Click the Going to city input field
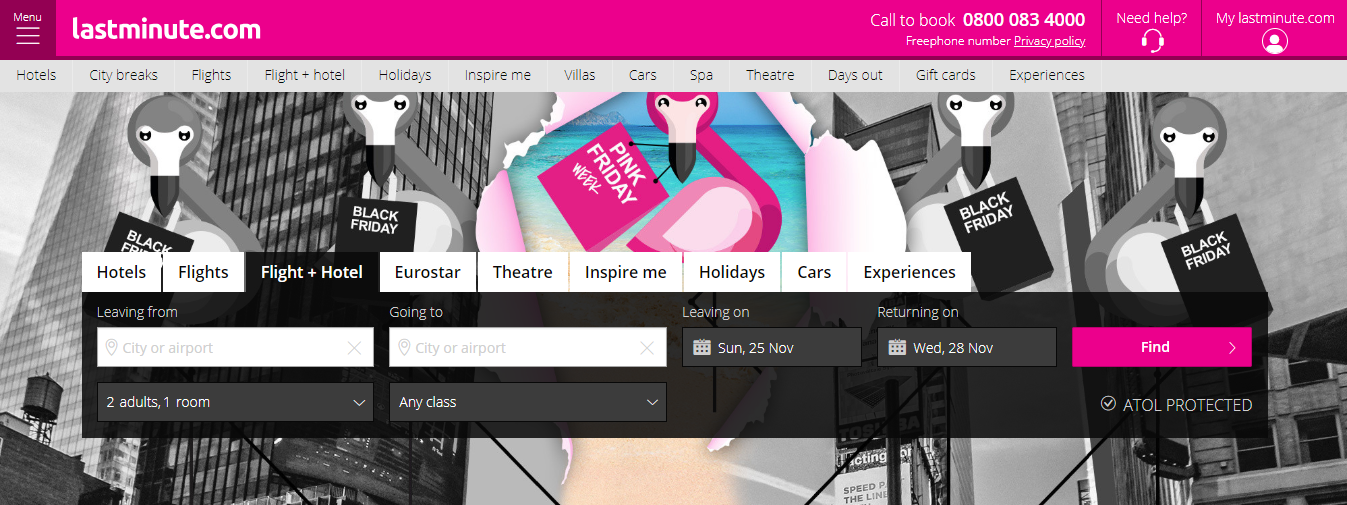The width and height of the screenshot is (1347, 505). [x=528, y=347]
